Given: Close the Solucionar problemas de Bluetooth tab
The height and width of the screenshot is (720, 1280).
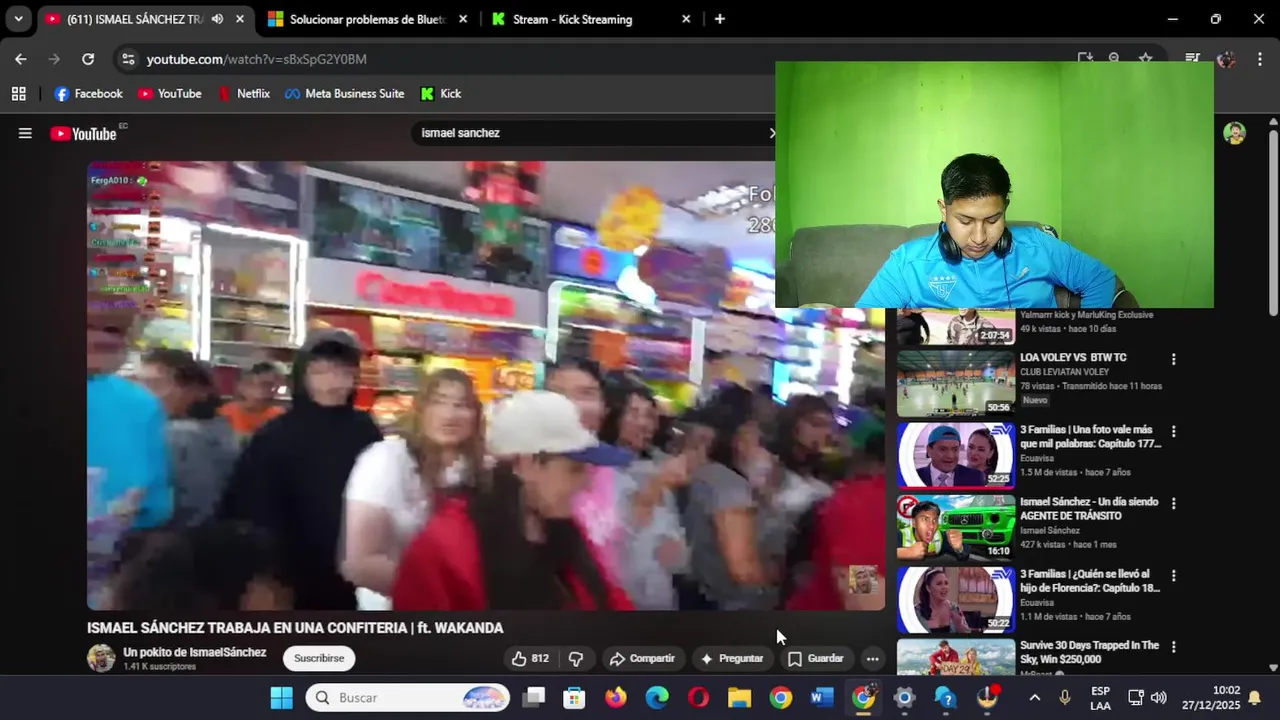Looking at the screenshot, I should click(x=462, y=19).
